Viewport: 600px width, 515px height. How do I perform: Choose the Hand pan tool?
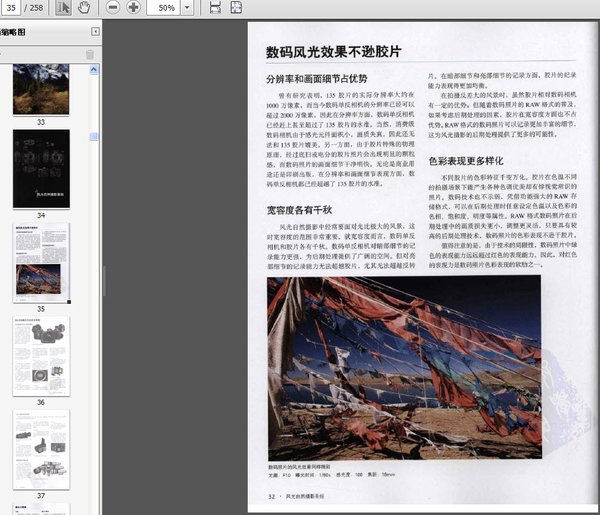pyautogui.click(x=84, y=8)
